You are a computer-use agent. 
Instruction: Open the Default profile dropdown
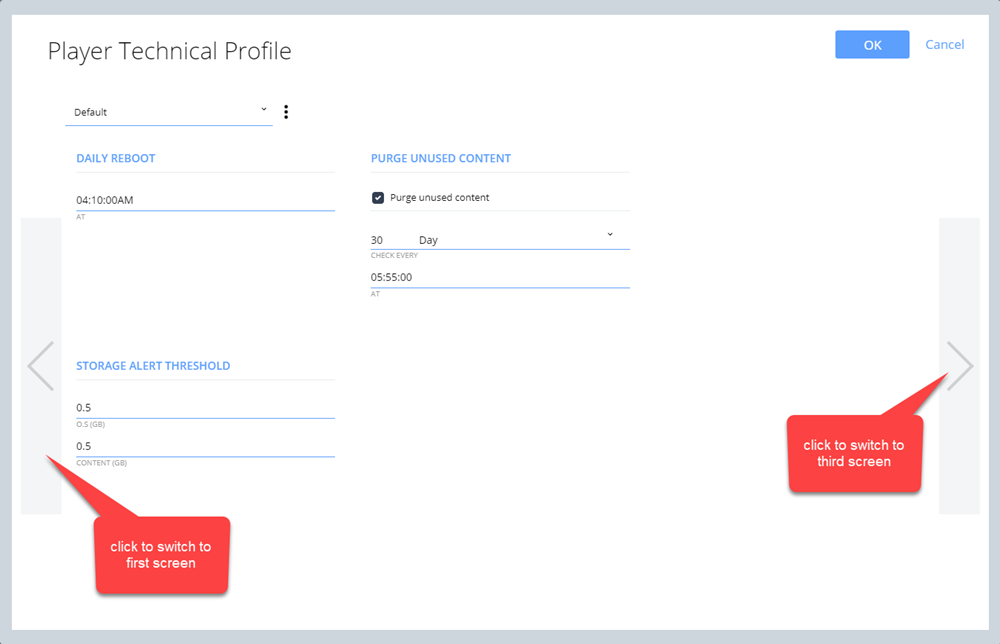[169, 112]
